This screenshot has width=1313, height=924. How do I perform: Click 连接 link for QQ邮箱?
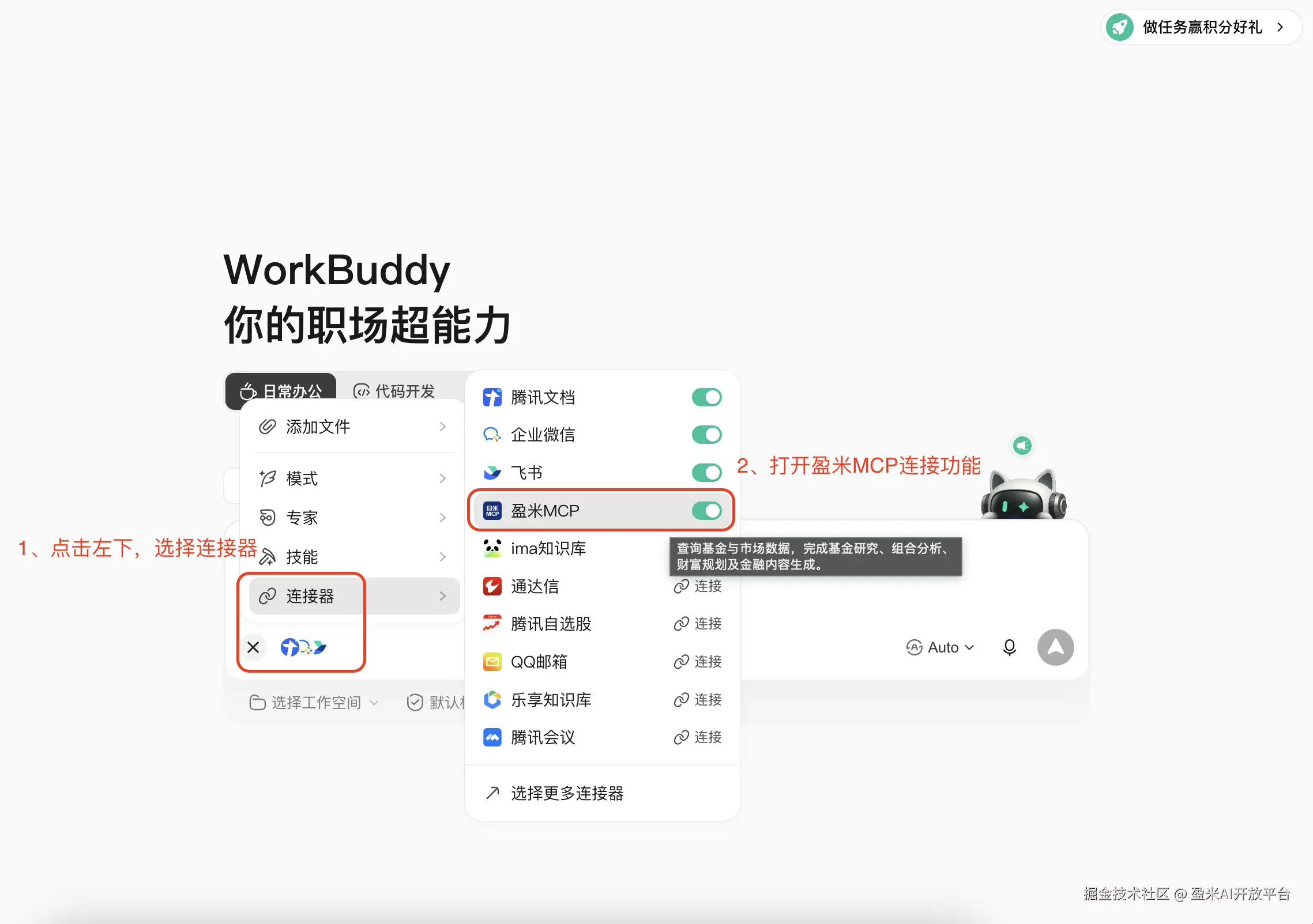tap(698, 662)
